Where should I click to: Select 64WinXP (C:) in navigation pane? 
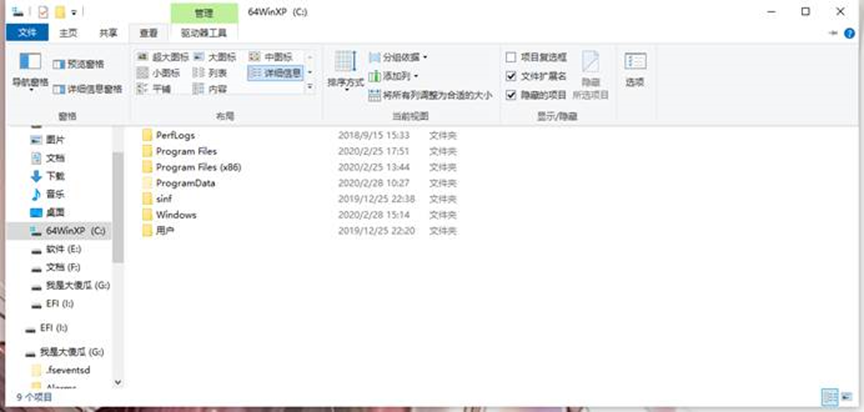pyautogui.click(x=59, y=231)
